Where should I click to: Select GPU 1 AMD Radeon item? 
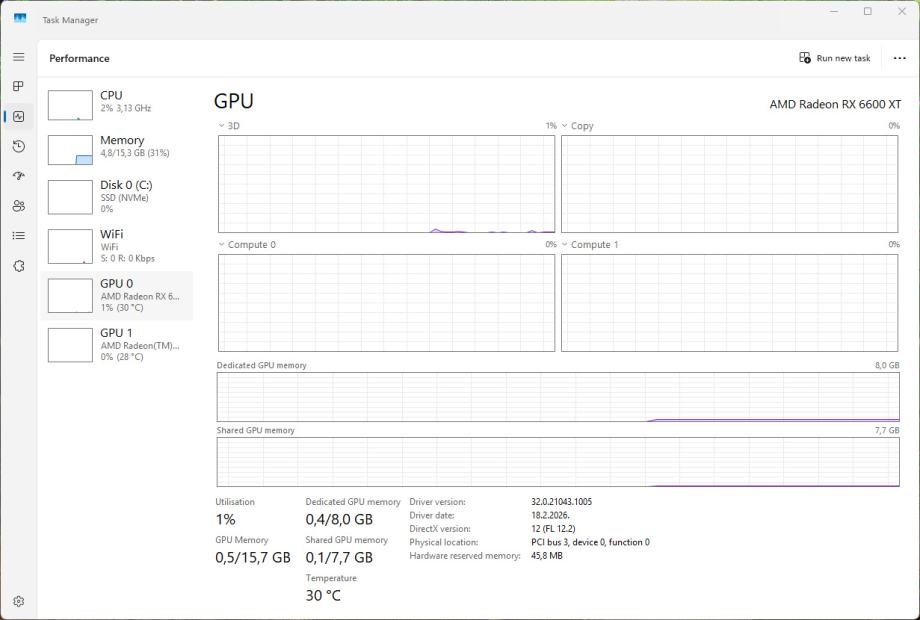118,344
